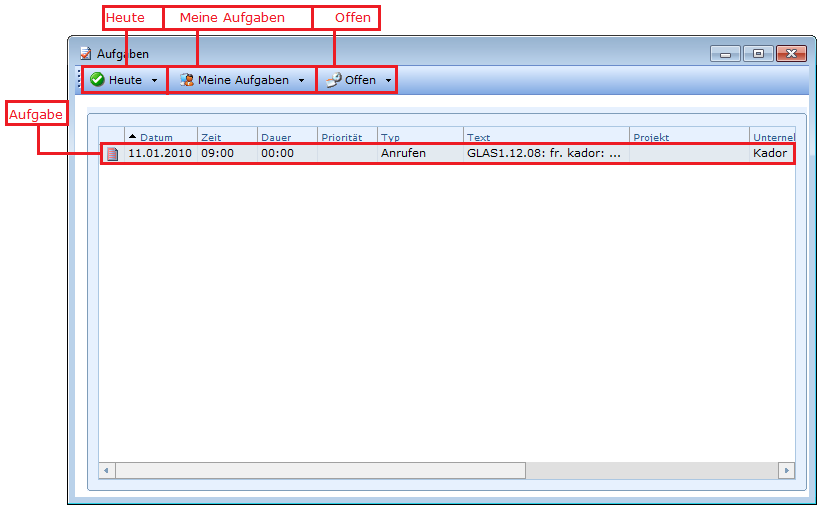This screenshot has height=506, width=819.
Task: Click the Offen filter icon
Action: (333, 80)
